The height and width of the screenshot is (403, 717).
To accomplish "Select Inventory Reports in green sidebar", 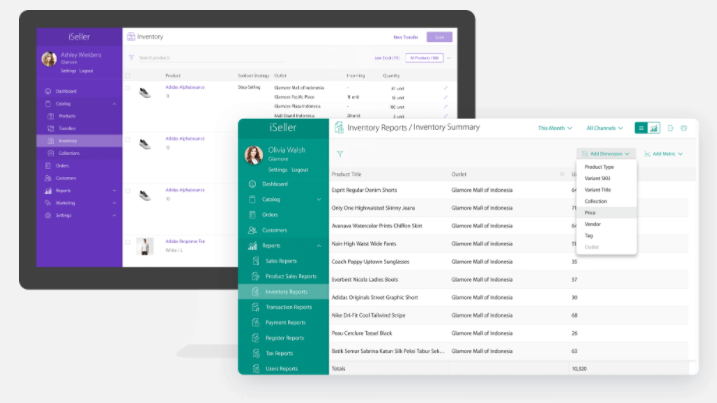I will click(284, 292).
